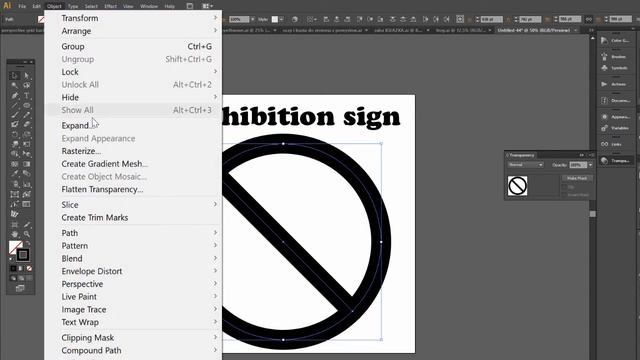
Task: Select the Line Segment tool
Action: point(15,105)
